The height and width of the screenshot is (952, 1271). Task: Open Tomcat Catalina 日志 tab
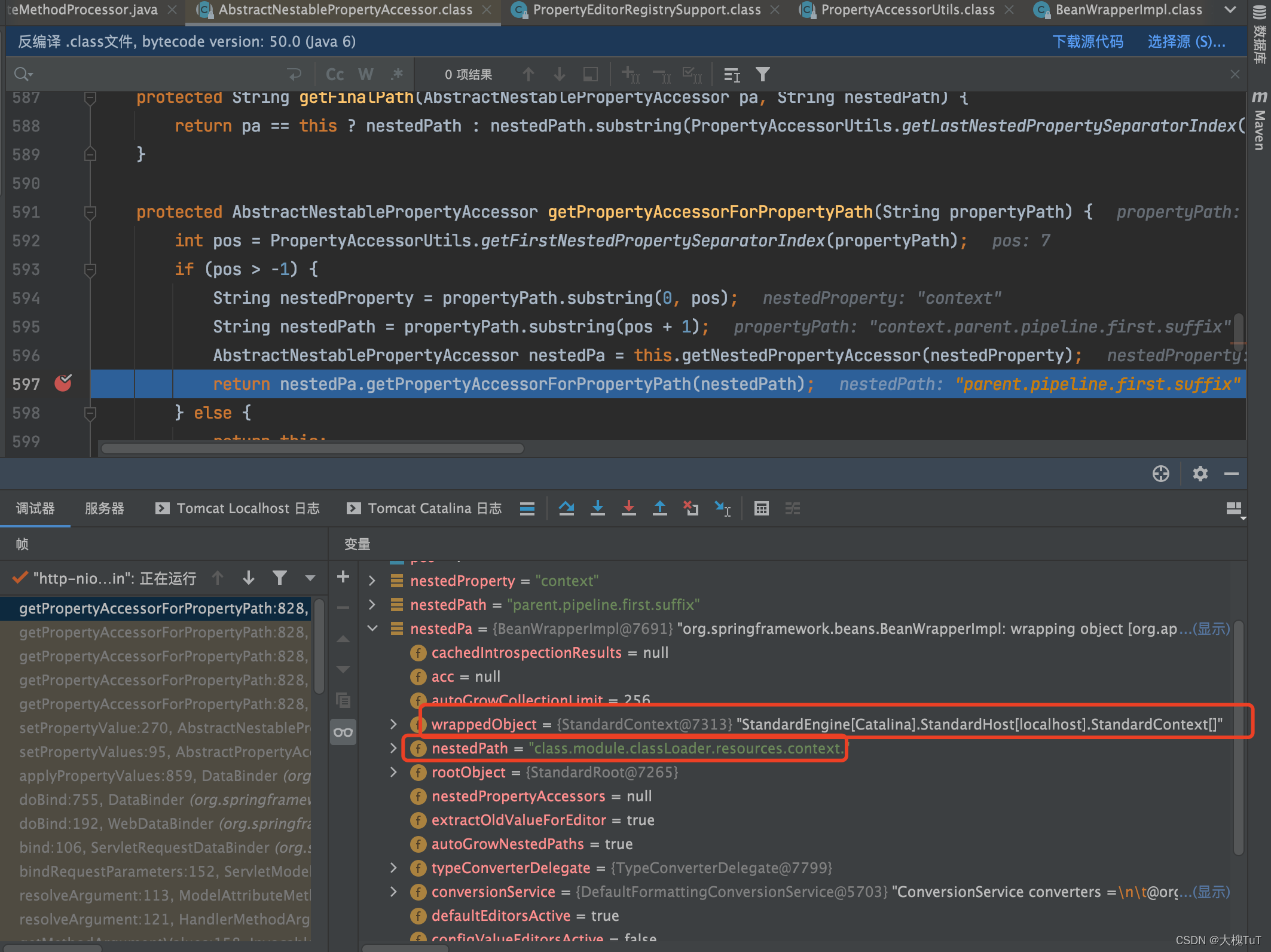pos(424,508)
